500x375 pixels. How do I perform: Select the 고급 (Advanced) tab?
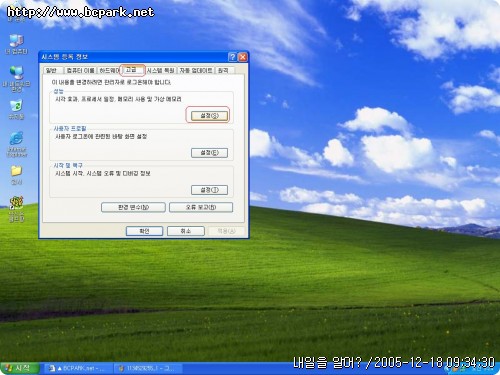pos(132,70)
